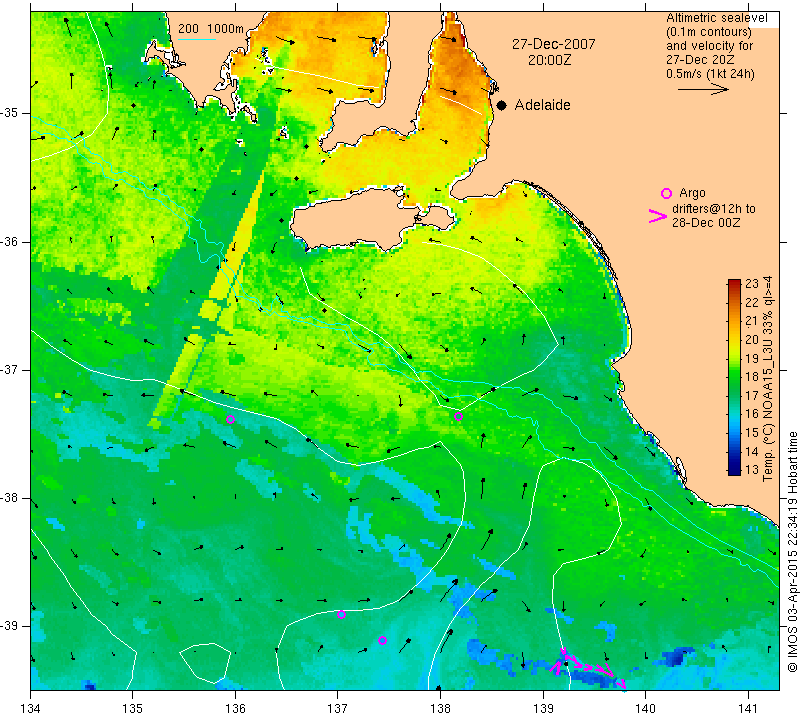The width and height of the screenshot is (800, 720).
Task: Click the colorbar value 23
Action: tap(752, 284)
